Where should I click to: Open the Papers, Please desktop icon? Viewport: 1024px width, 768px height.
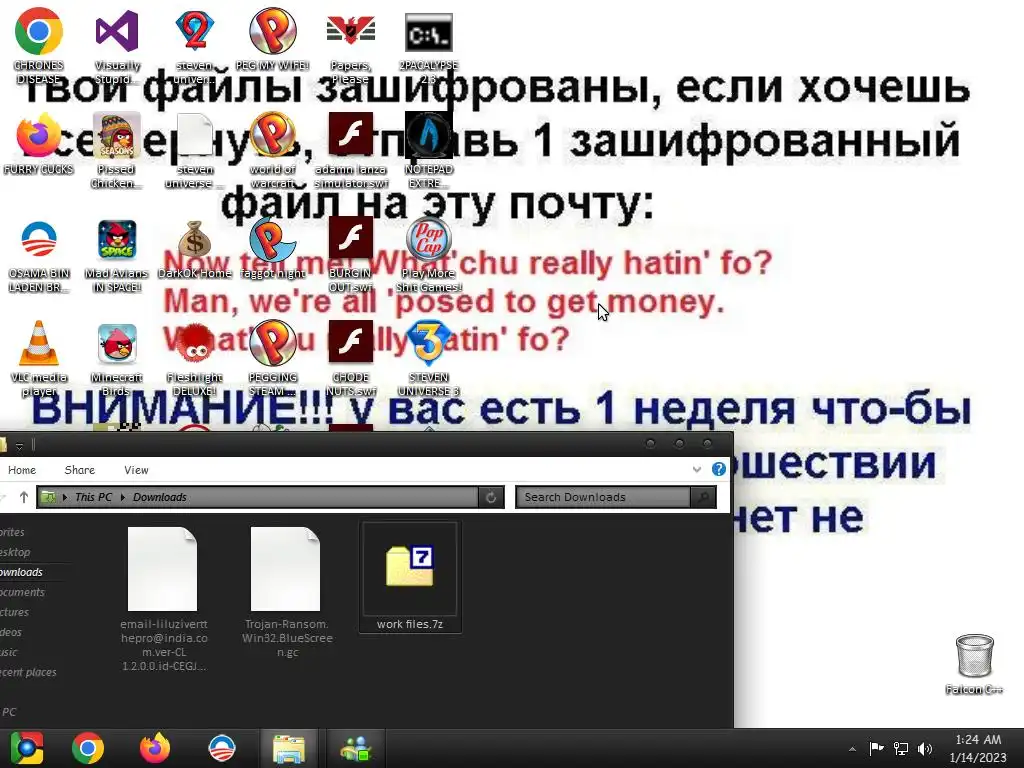coord(351,31)
